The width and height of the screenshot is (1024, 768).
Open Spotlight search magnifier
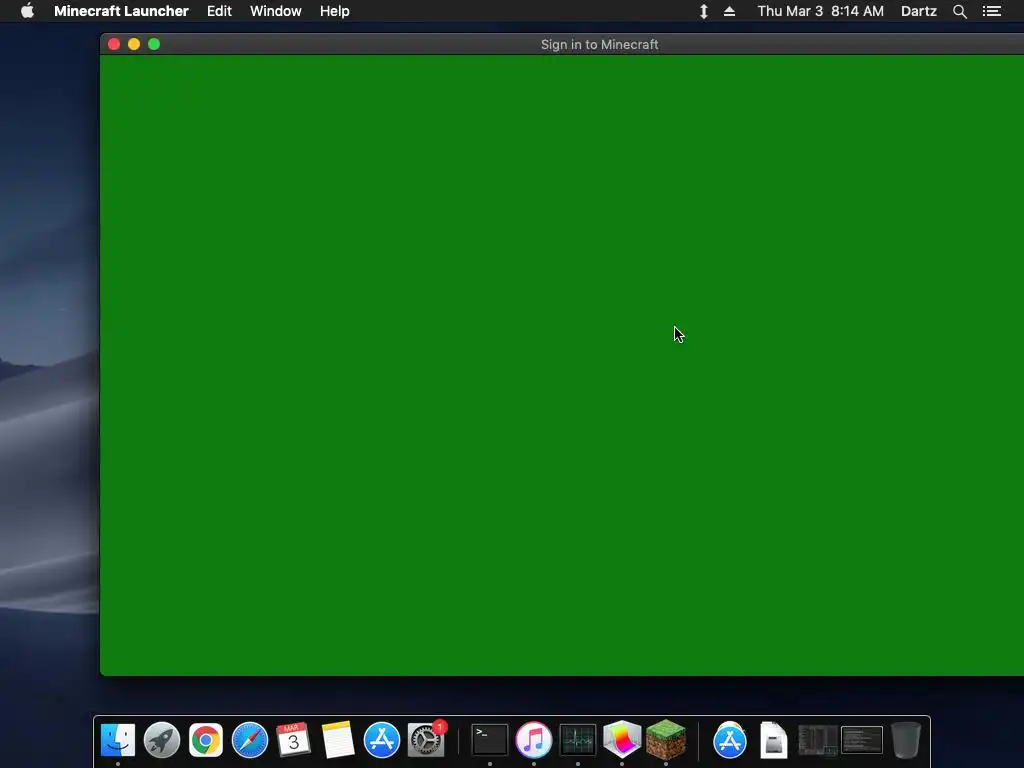[x=960, y=12]
